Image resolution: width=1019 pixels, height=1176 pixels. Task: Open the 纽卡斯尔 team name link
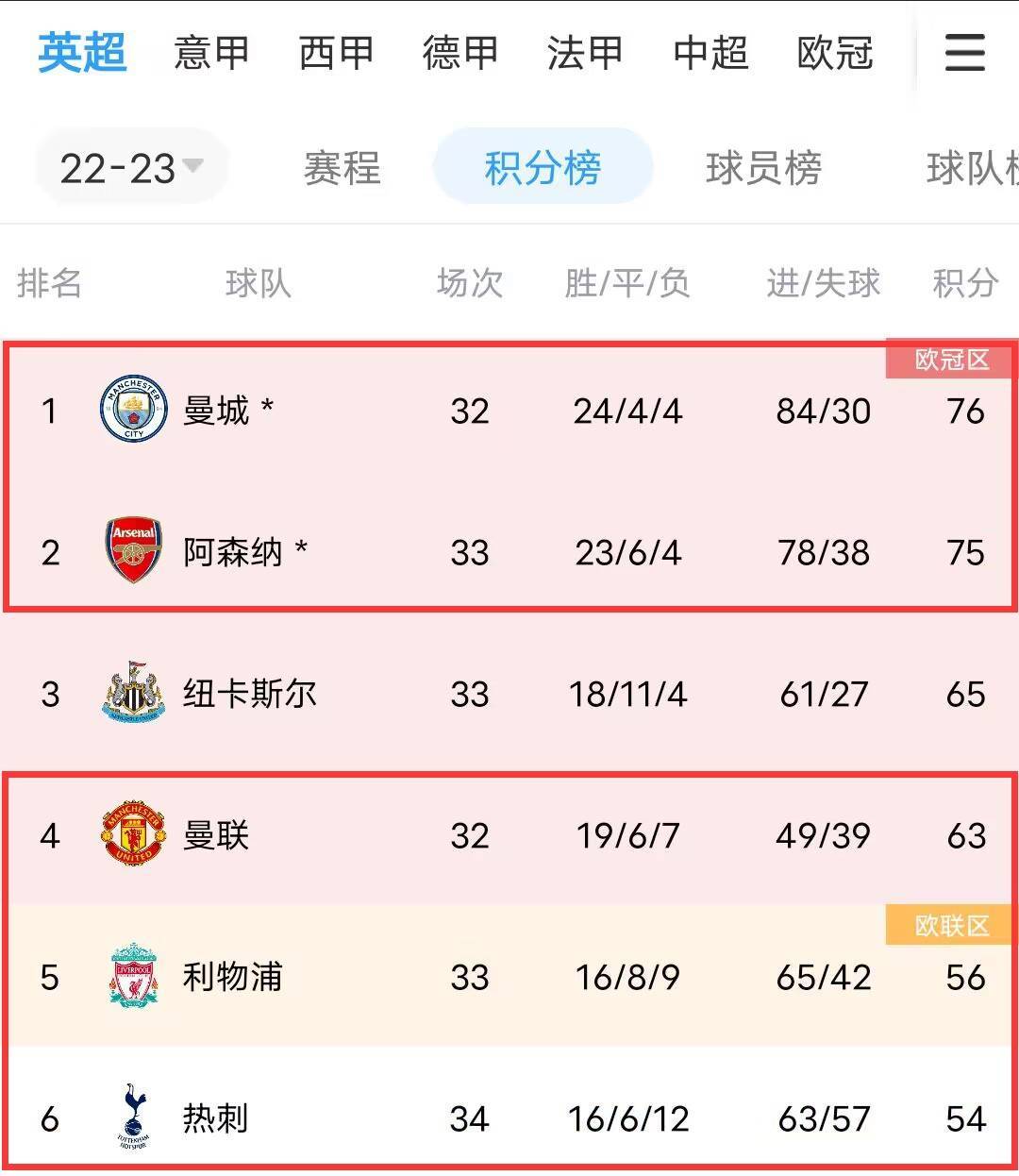point(249,694)
